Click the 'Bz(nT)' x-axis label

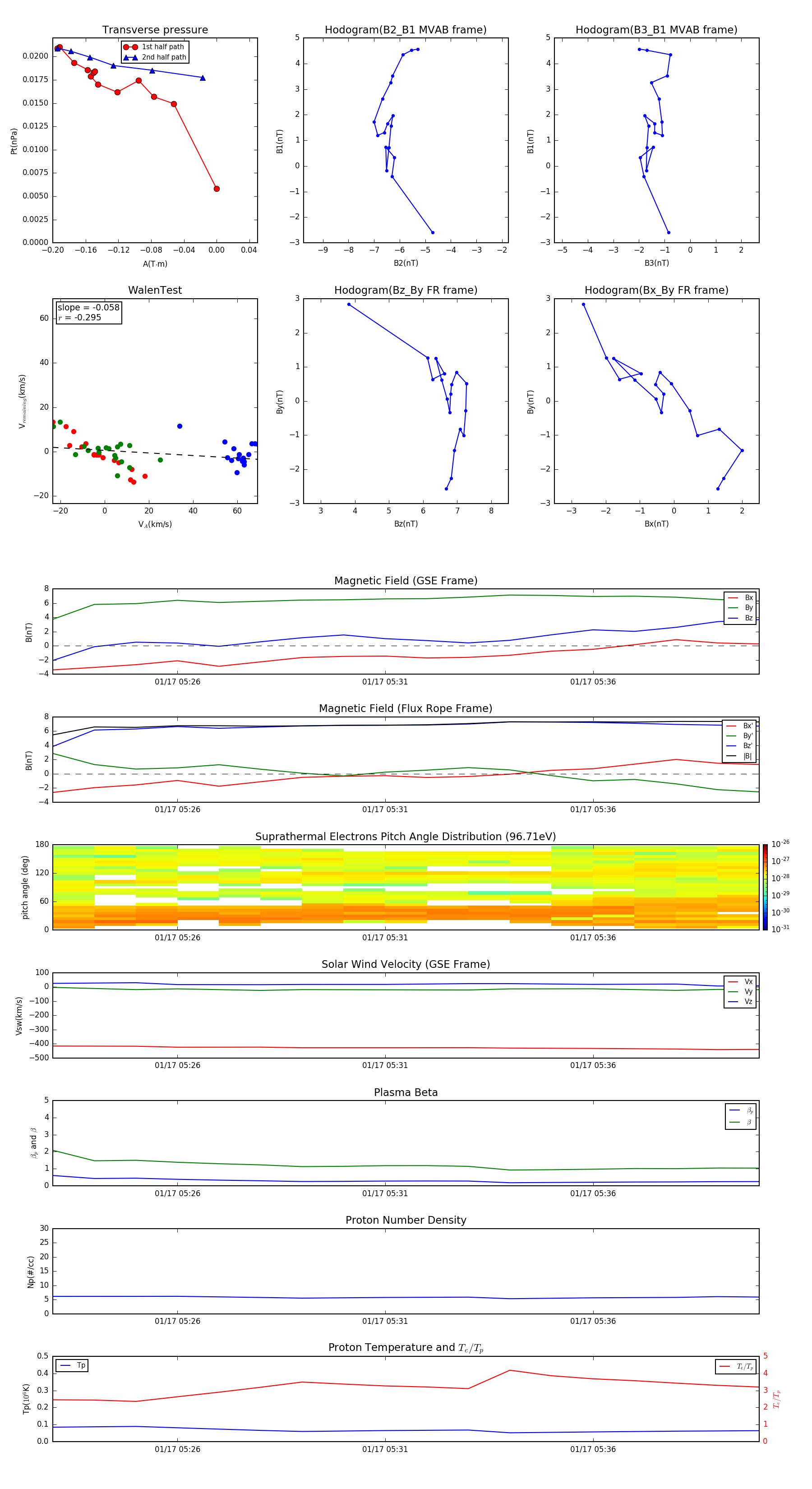pyautogui.click(x=406, y=524)
